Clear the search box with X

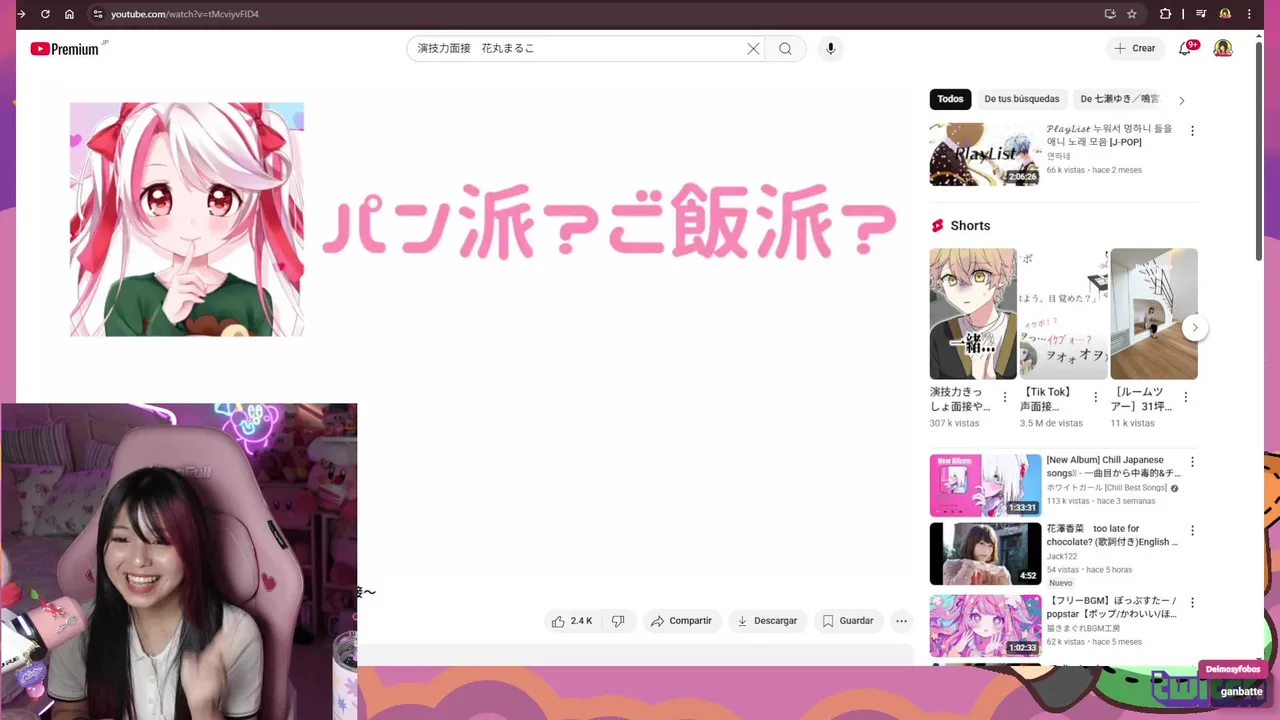click(753, 49)
